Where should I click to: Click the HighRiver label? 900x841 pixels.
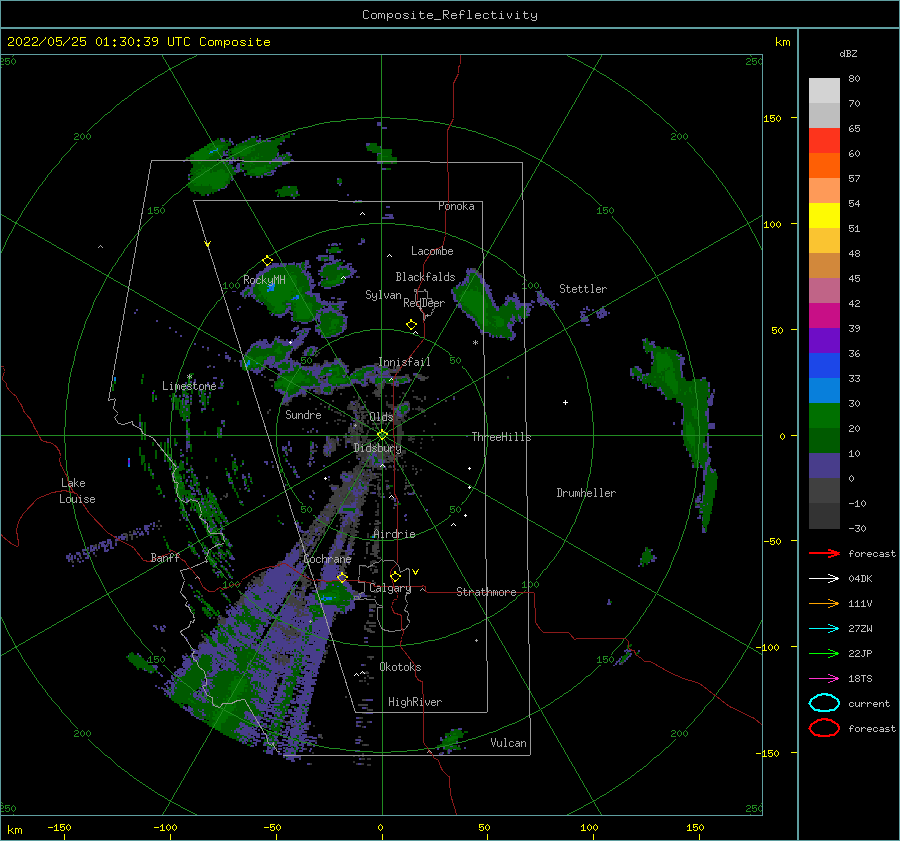point(414,702)
